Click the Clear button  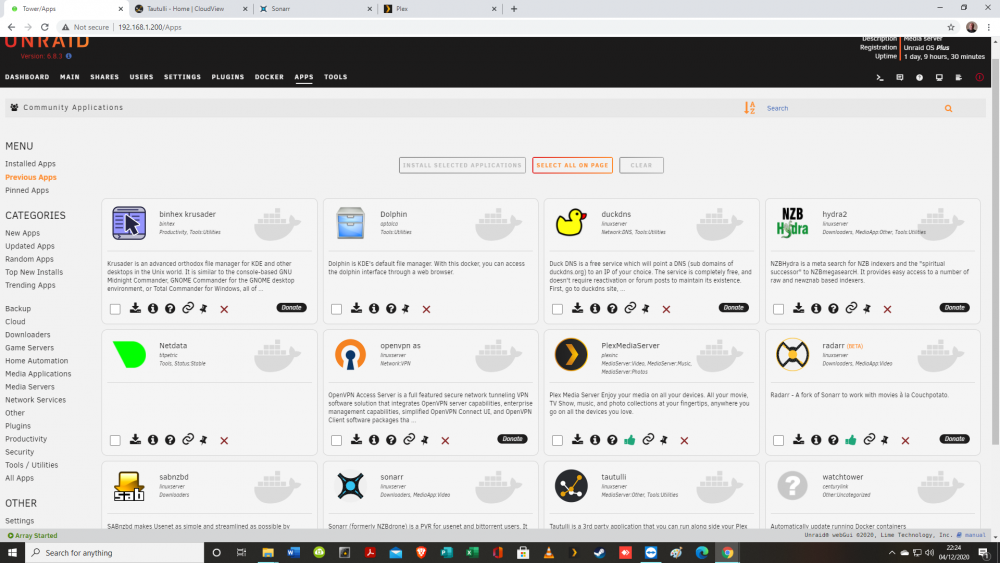pyautogui.click(x=641, y=165)
